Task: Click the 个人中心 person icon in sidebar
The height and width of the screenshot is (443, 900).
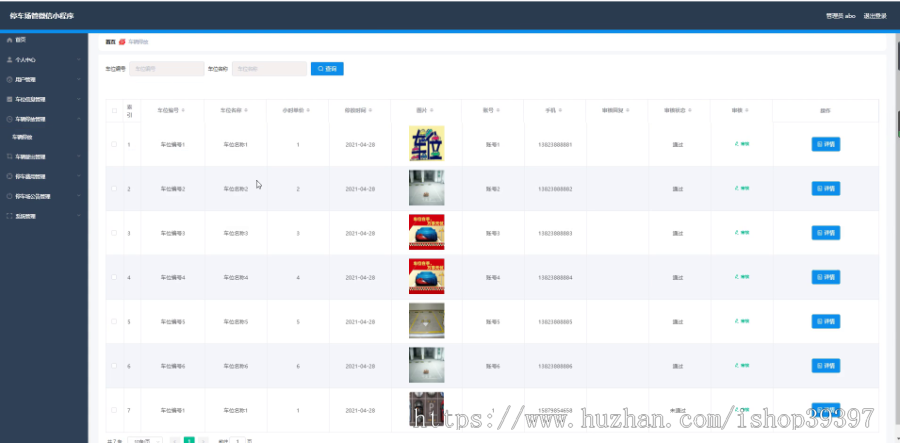Action: click(x=9, y=60)
